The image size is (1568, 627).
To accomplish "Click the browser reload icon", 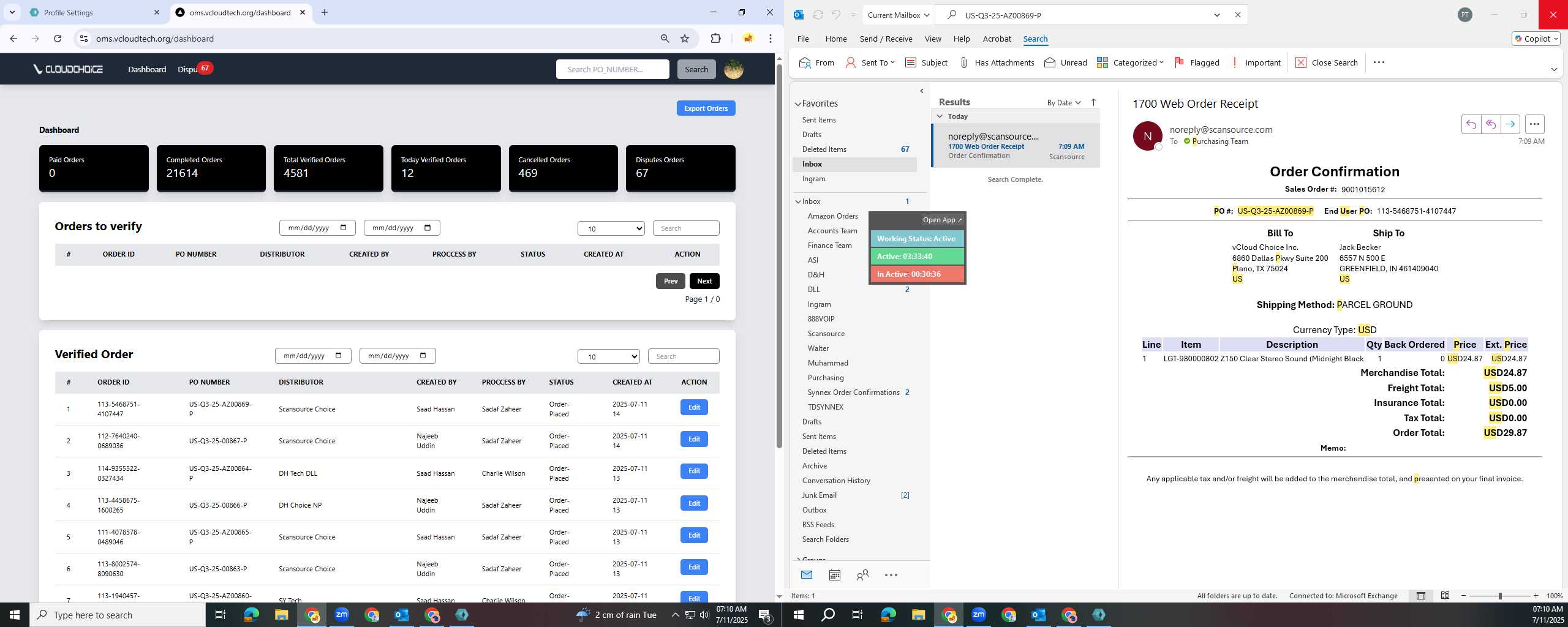I will 58,39.
